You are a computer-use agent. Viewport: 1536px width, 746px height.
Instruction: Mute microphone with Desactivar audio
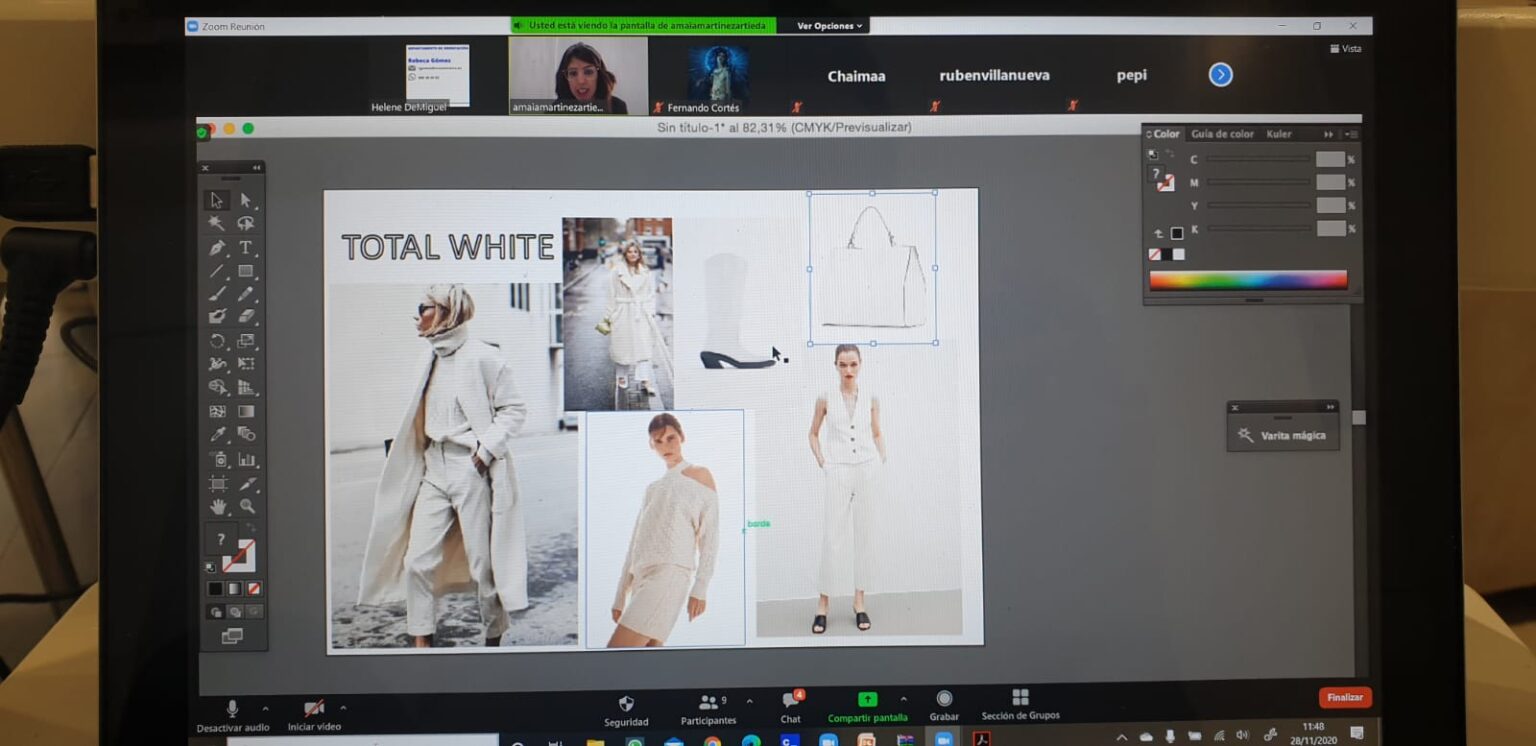(x=233, y=716)
